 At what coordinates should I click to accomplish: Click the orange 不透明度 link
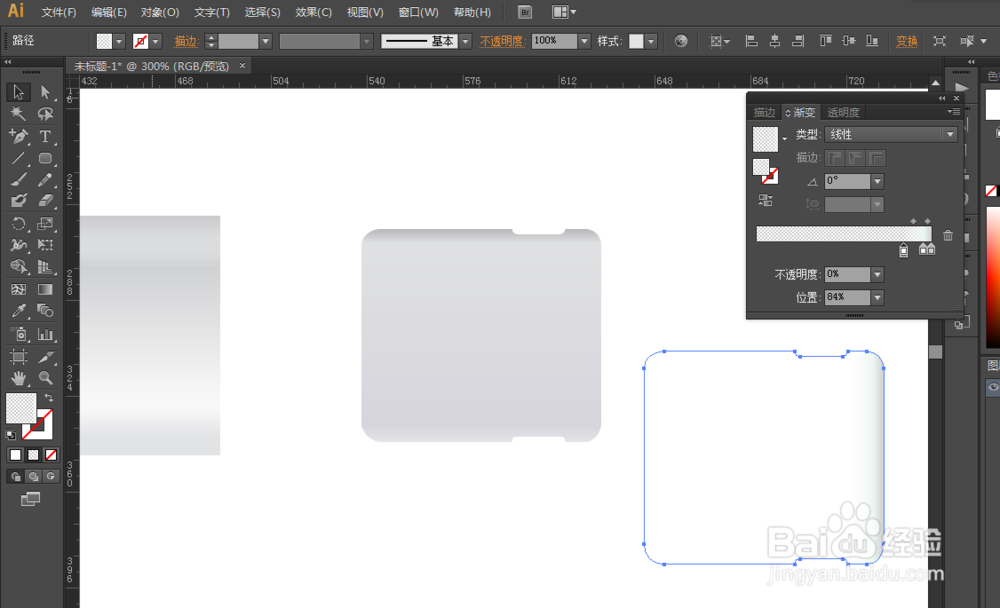pos(501,41)
